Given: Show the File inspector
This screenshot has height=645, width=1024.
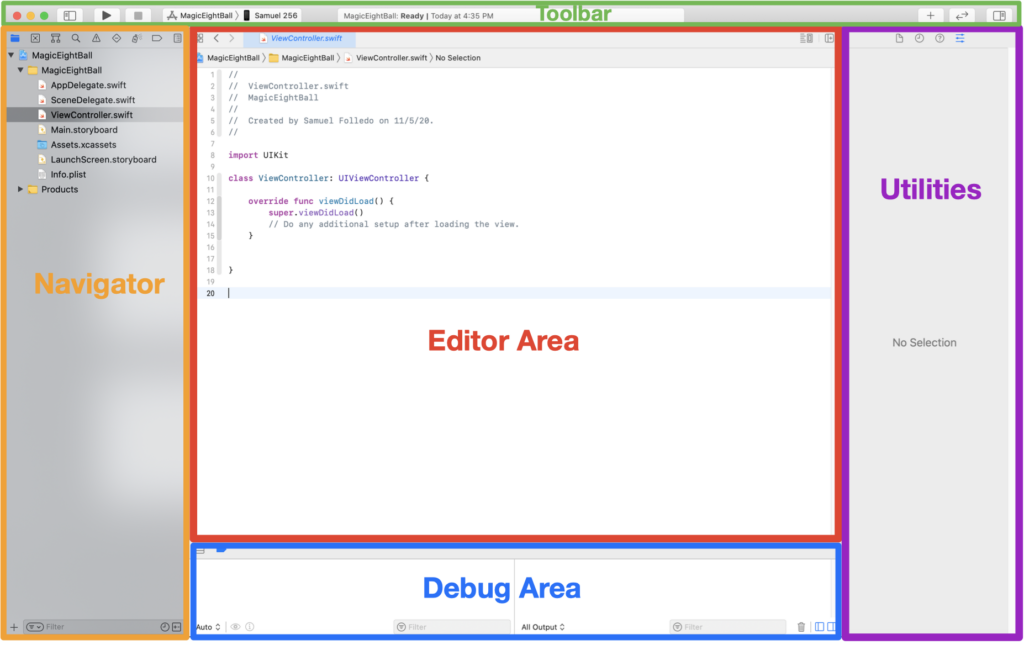Looking at the screenshot, I should pos(900,38).
